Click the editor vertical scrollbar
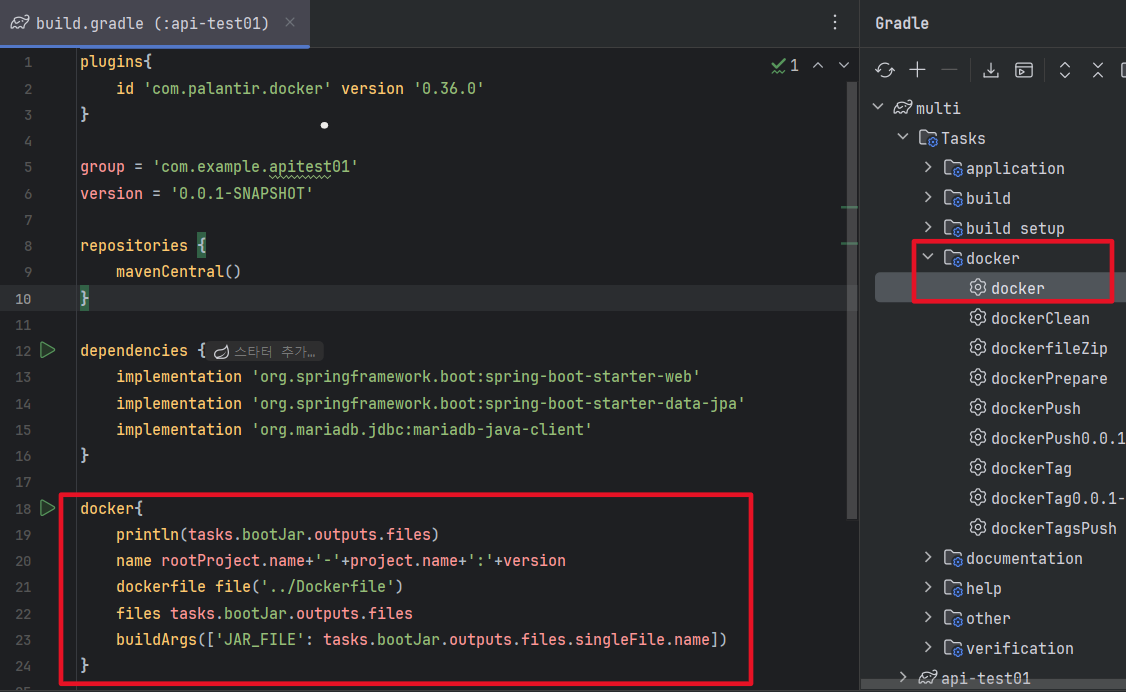The width and height of the screenshot is (1126, 692). click(x=852, y=300)
